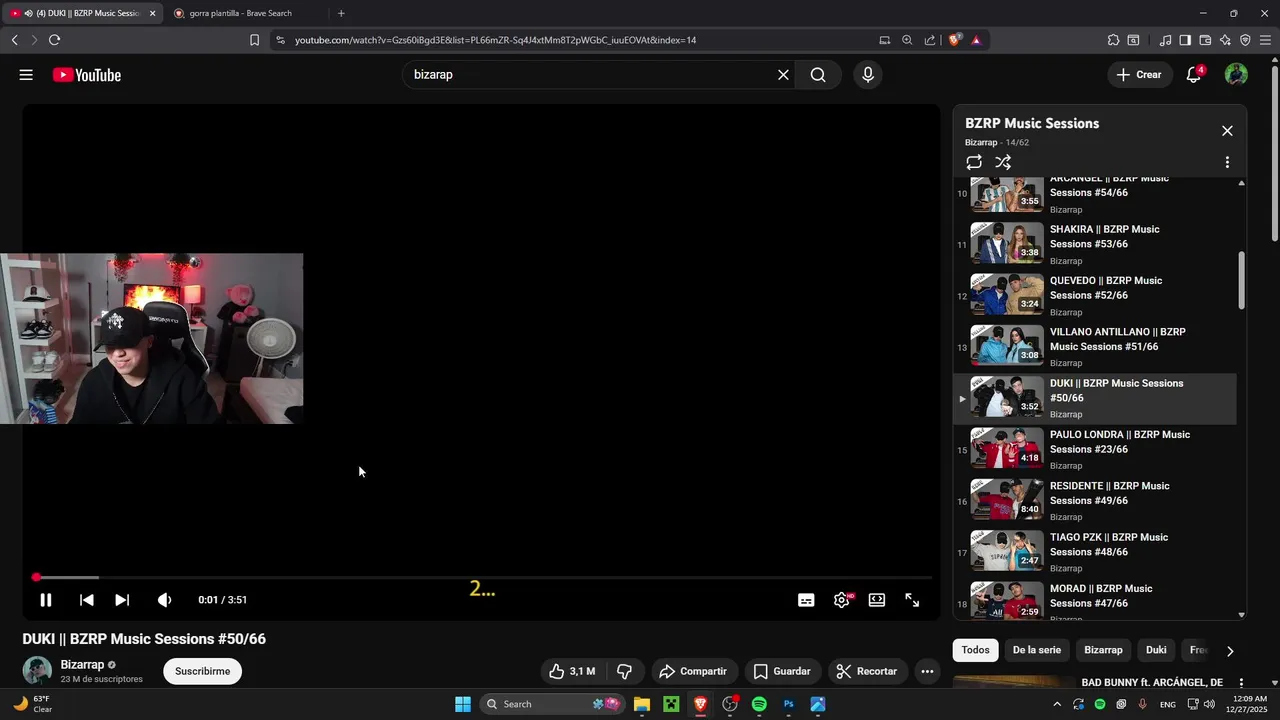Select the De la serie chip
1280x720 pixels.
[1037, 650]
